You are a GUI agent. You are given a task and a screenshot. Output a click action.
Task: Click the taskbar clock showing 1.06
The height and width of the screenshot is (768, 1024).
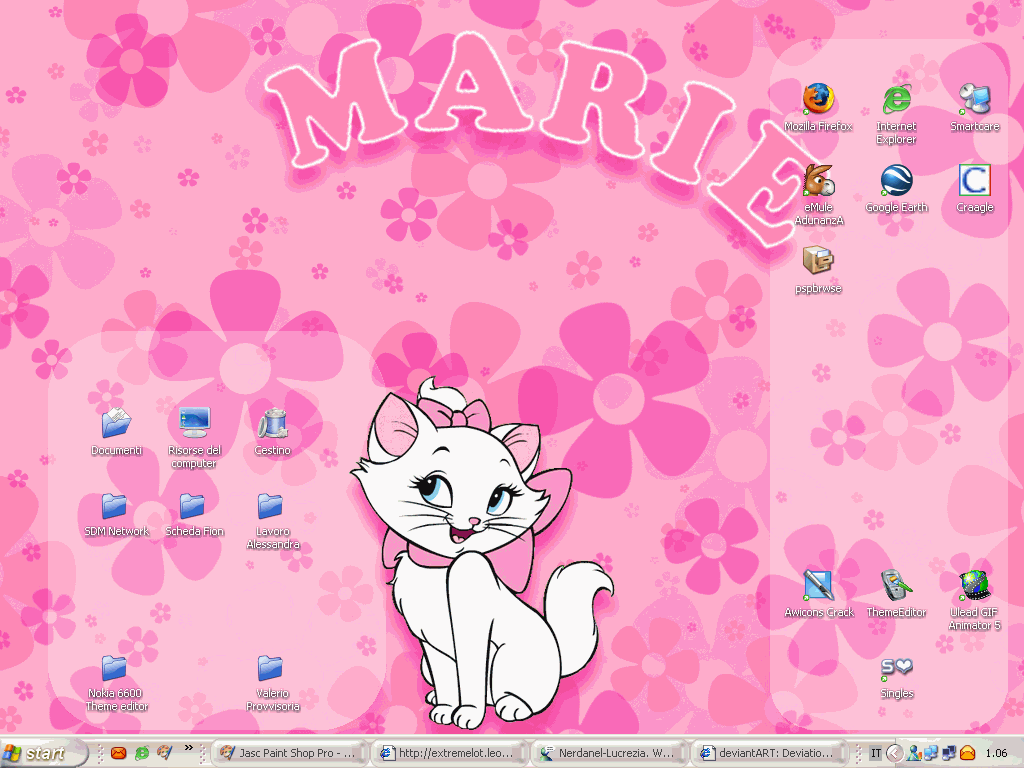click(996, 753)
